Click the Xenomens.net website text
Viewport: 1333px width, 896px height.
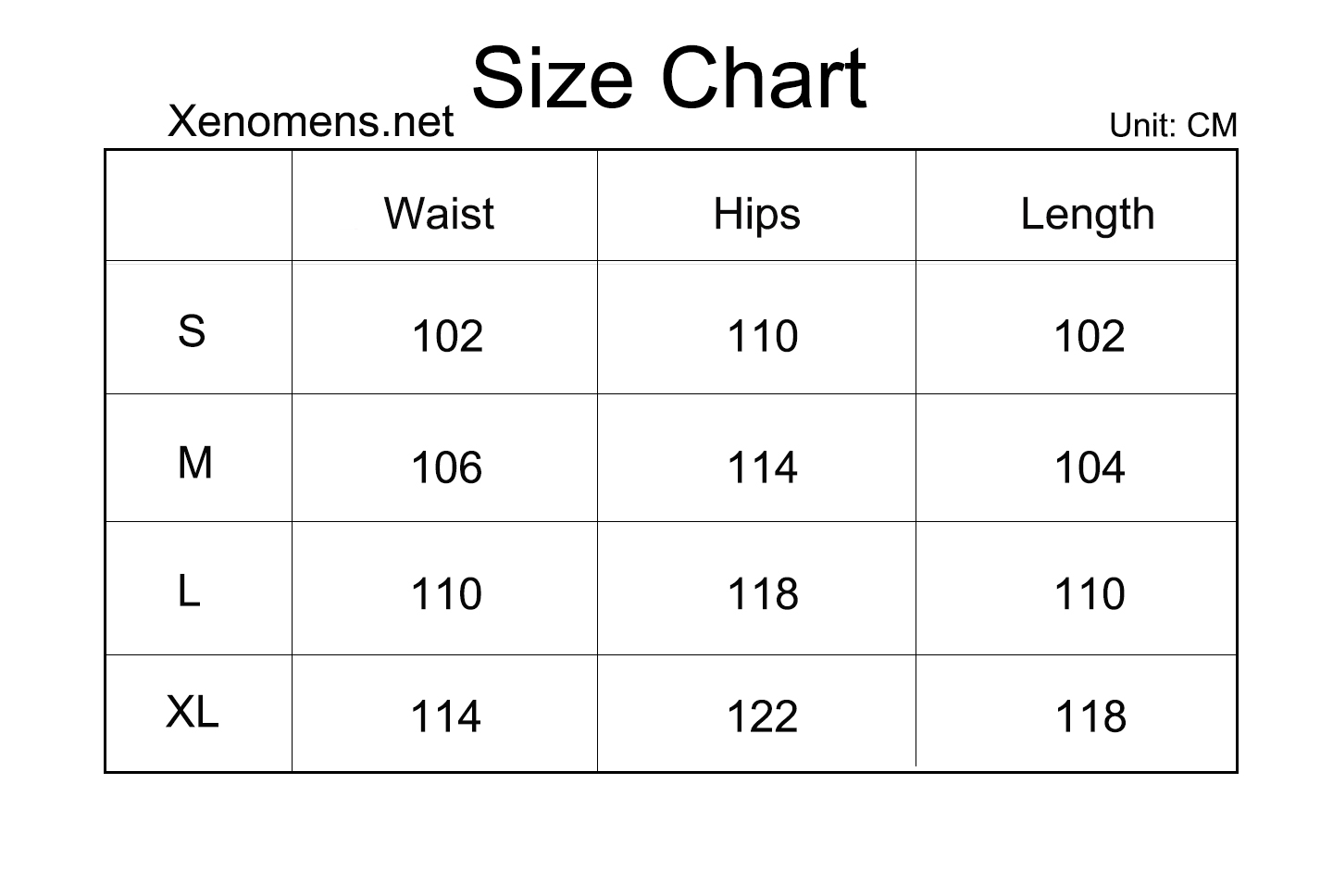click(310, 121)
